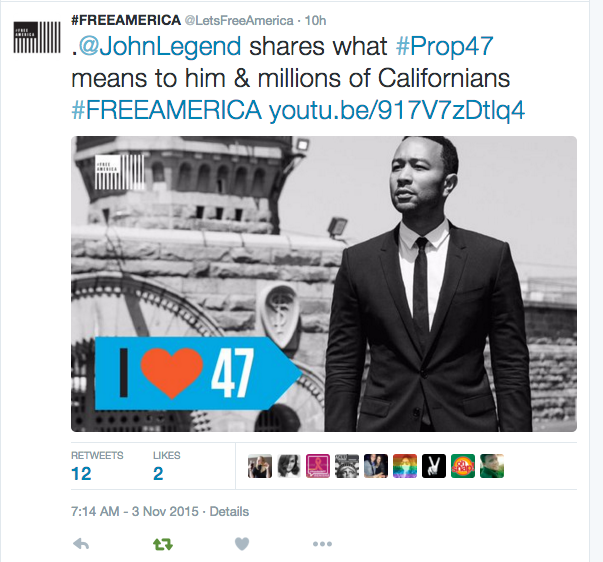Image resolution: width=603 pixels, height=562 pixels.
Task: Click the Statue of Liberty avatar
Action: pyautogui.click(x=347, y=466)
